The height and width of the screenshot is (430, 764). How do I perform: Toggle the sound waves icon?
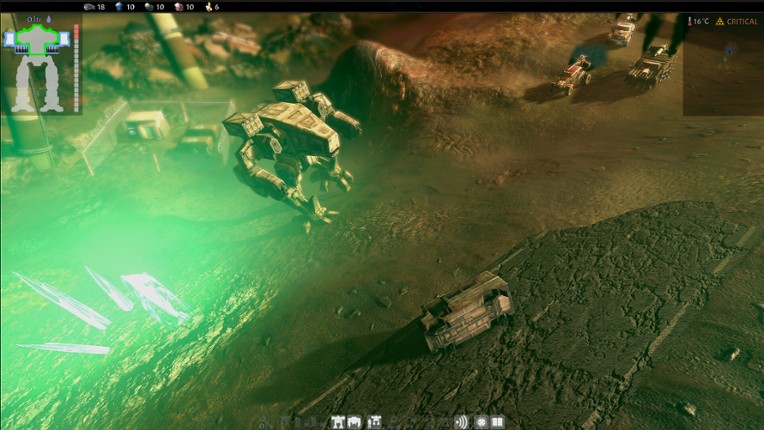point(461,422)
